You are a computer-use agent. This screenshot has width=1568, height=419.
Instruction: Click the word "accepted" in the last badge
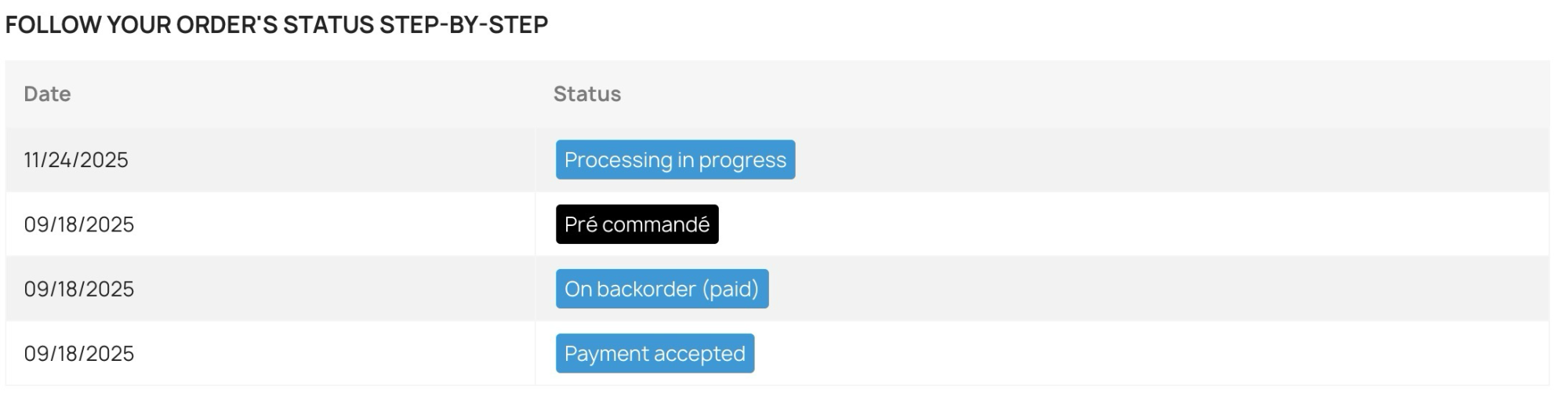699,354
